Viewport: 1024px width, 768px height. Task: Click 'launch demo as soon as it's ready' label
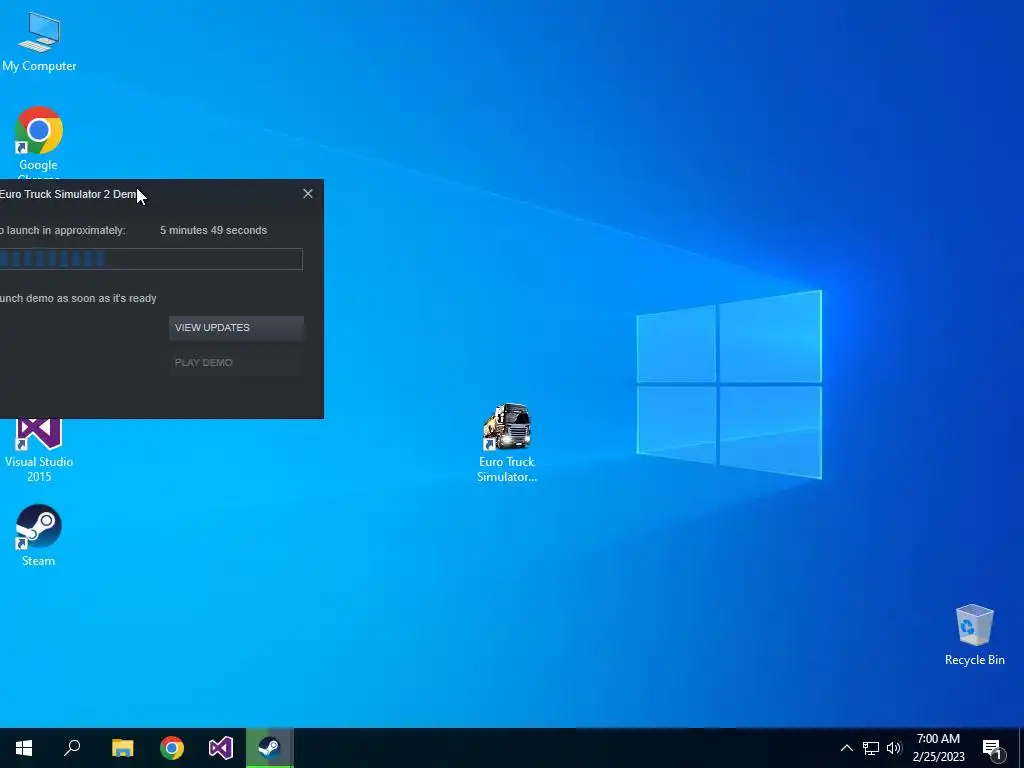pyautogui.click(x=78, y=298)
